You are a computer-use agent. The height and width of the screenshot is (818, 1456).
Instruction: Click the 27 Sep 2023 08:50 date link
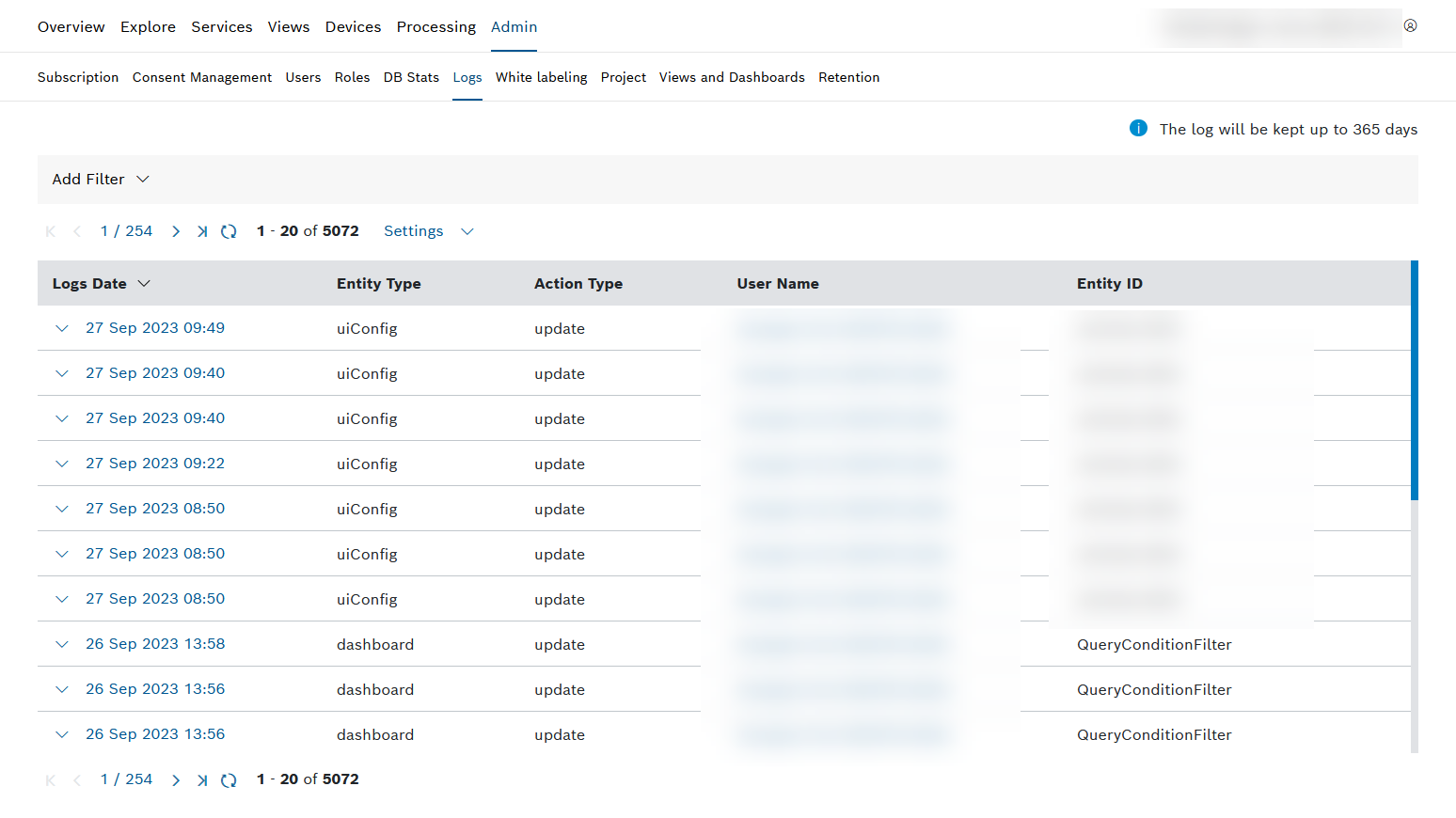[x=155, y=509]
